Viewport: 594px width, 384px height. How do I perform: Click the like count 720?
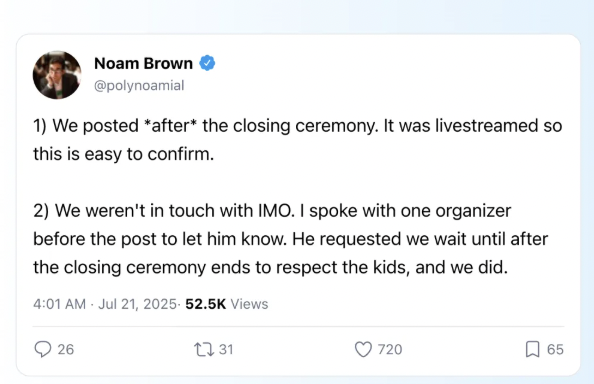click(x=390, y=350)
